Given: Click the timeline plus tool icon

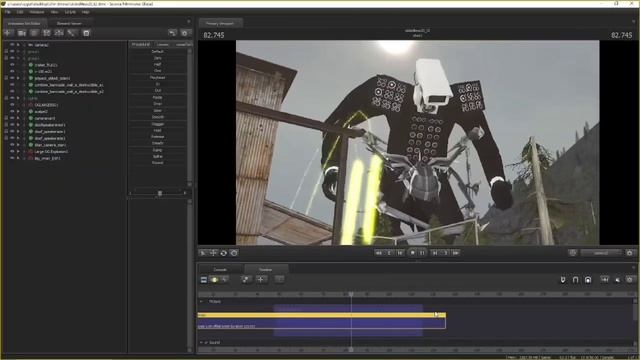Looking at the screenshot, I should (260, 280).
